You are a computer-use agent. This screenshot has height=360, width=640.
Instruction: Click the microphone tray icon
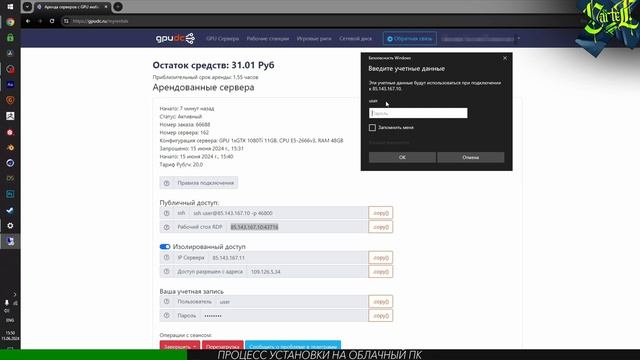pos(7,302)
